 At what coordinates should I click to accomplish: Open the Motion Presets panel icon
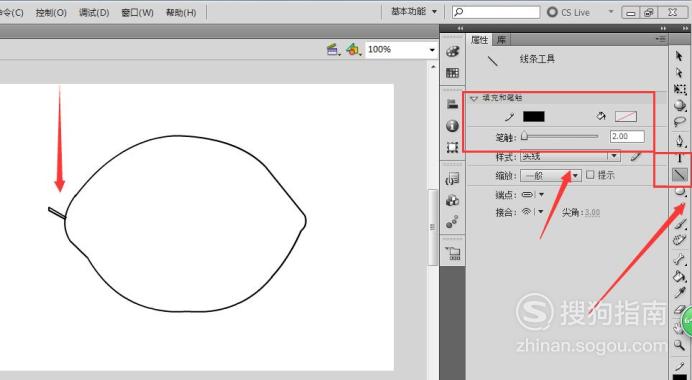pyautogui.click(x=452, y=222)
